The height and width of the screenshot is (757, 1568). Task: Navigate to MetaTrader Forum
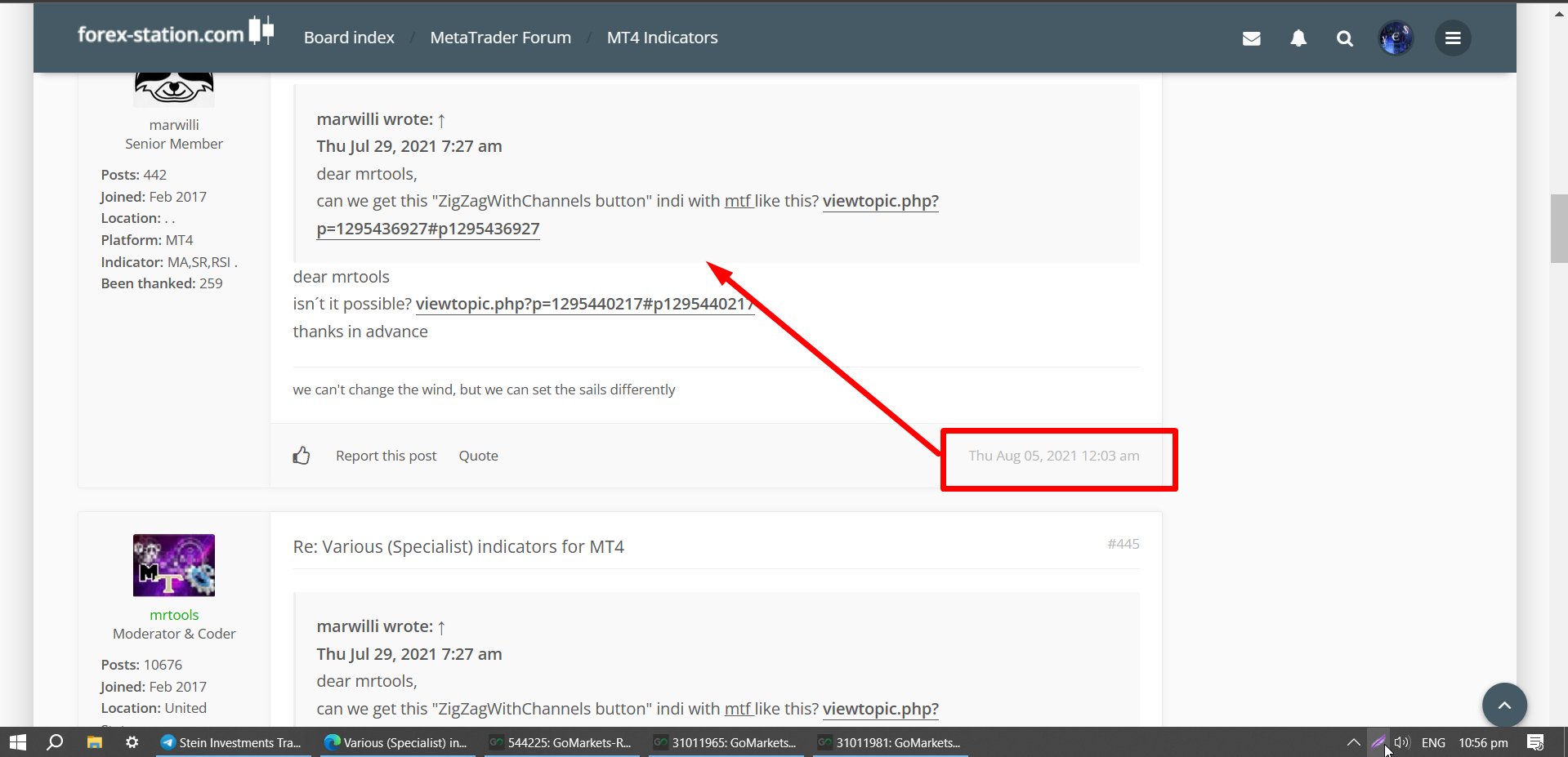500,38
